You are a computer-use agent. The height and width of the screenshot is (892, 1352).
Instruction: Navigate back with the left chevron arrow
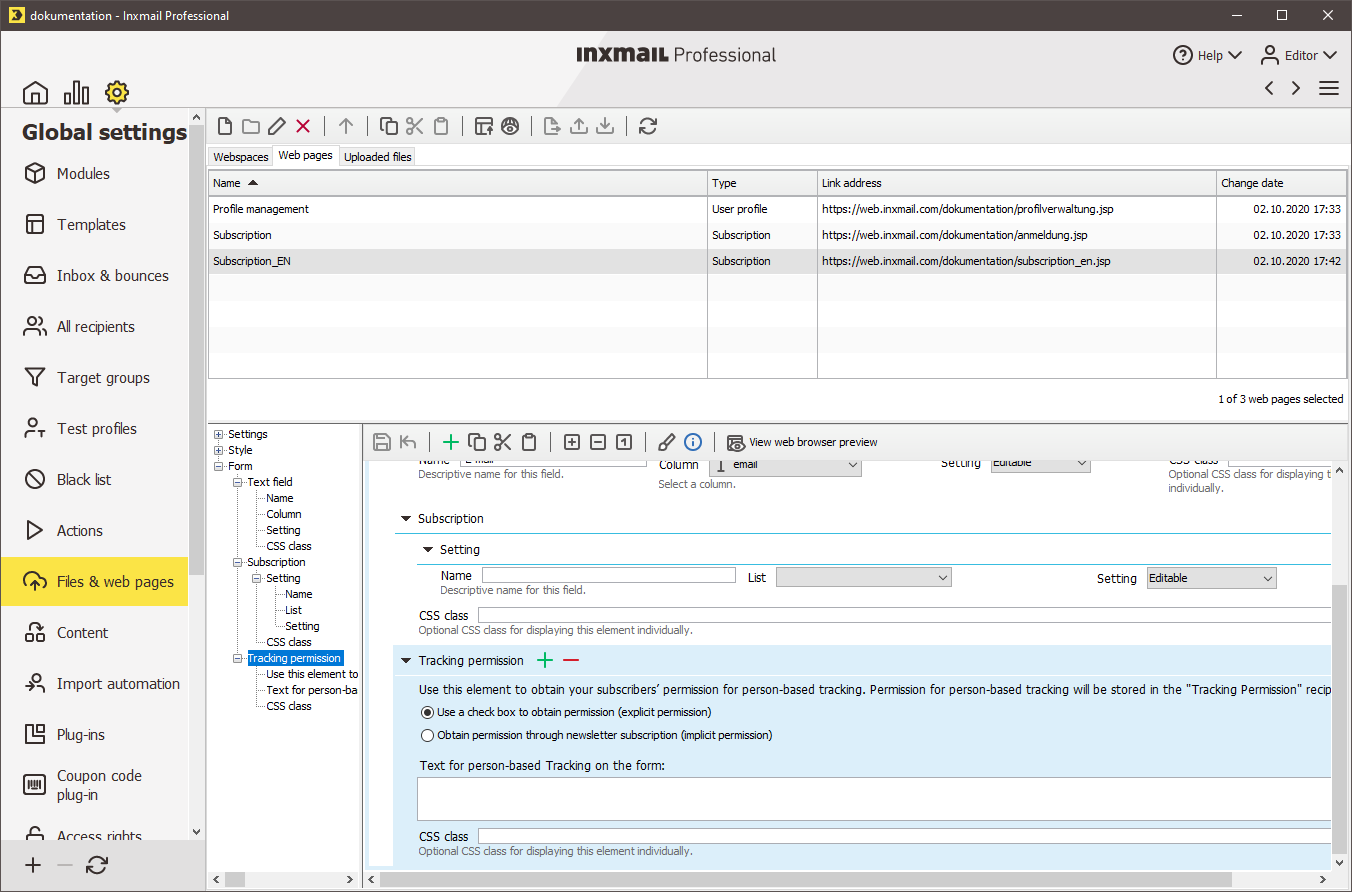click(1269, 88)
